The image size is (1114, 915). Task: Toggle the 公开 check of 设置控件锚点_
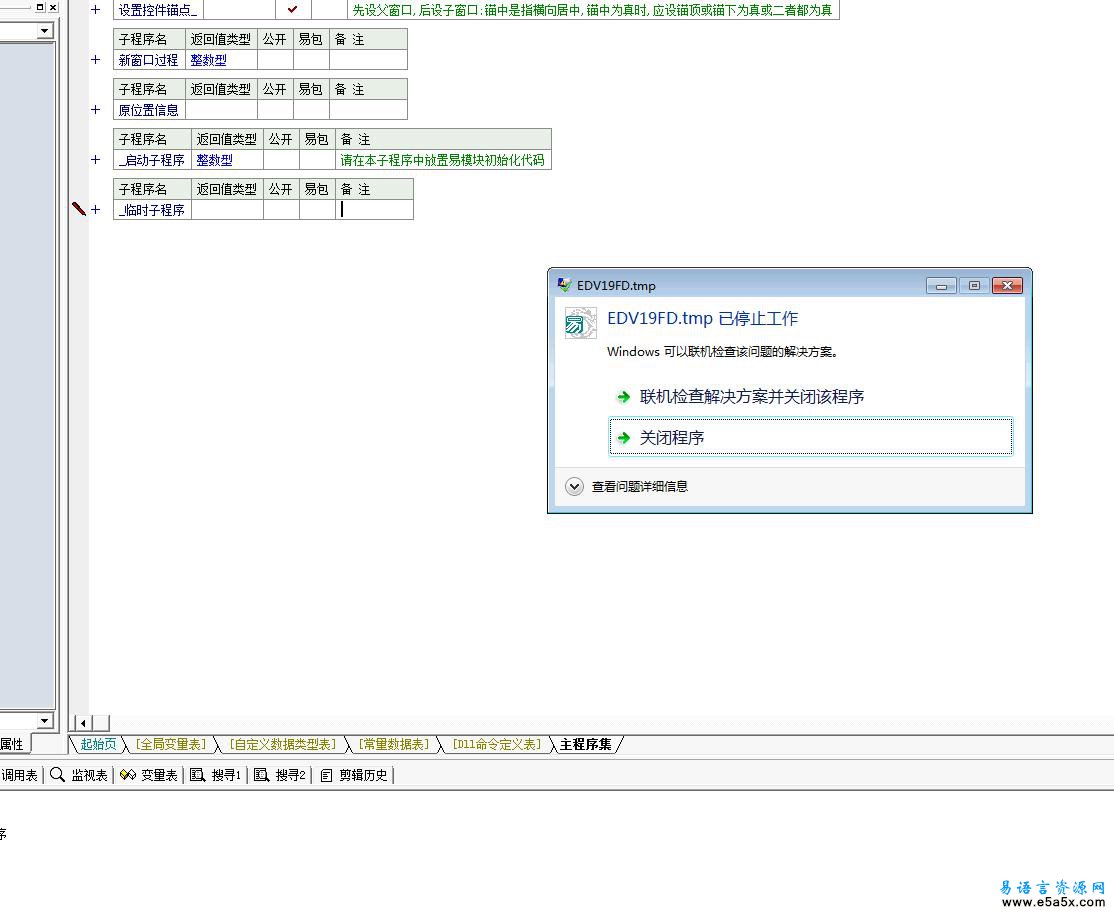pos(293,9)
